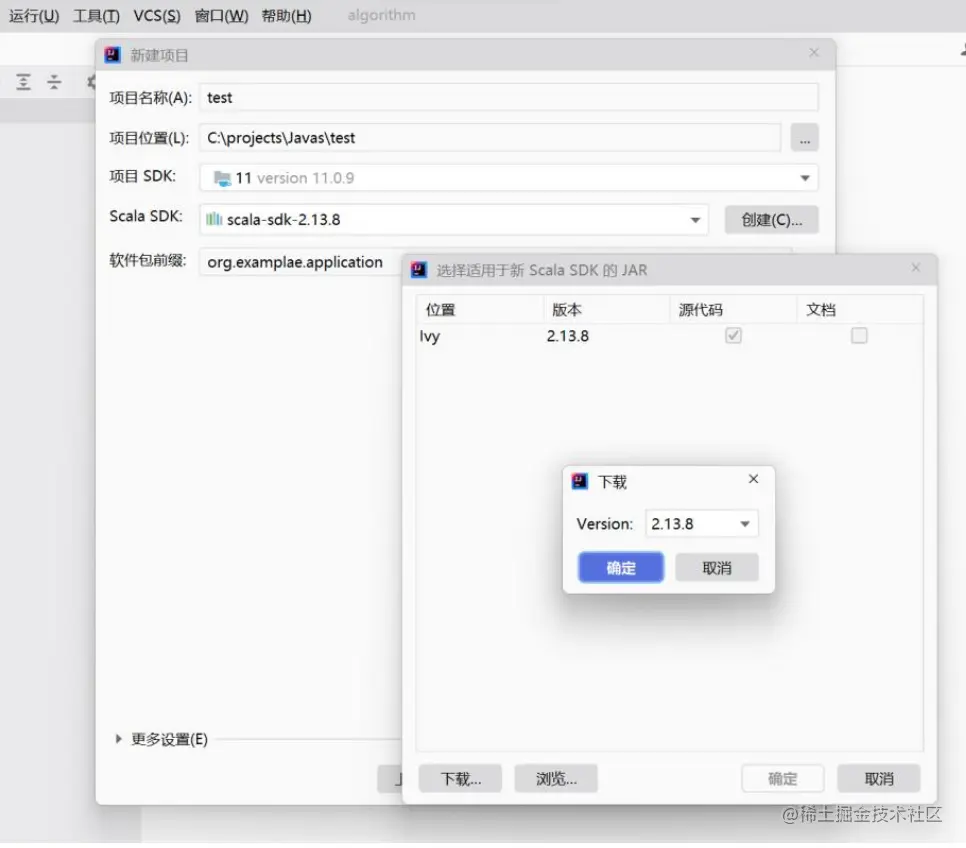
Task: Click the 2.13.8 version cell
Action: 567,336
